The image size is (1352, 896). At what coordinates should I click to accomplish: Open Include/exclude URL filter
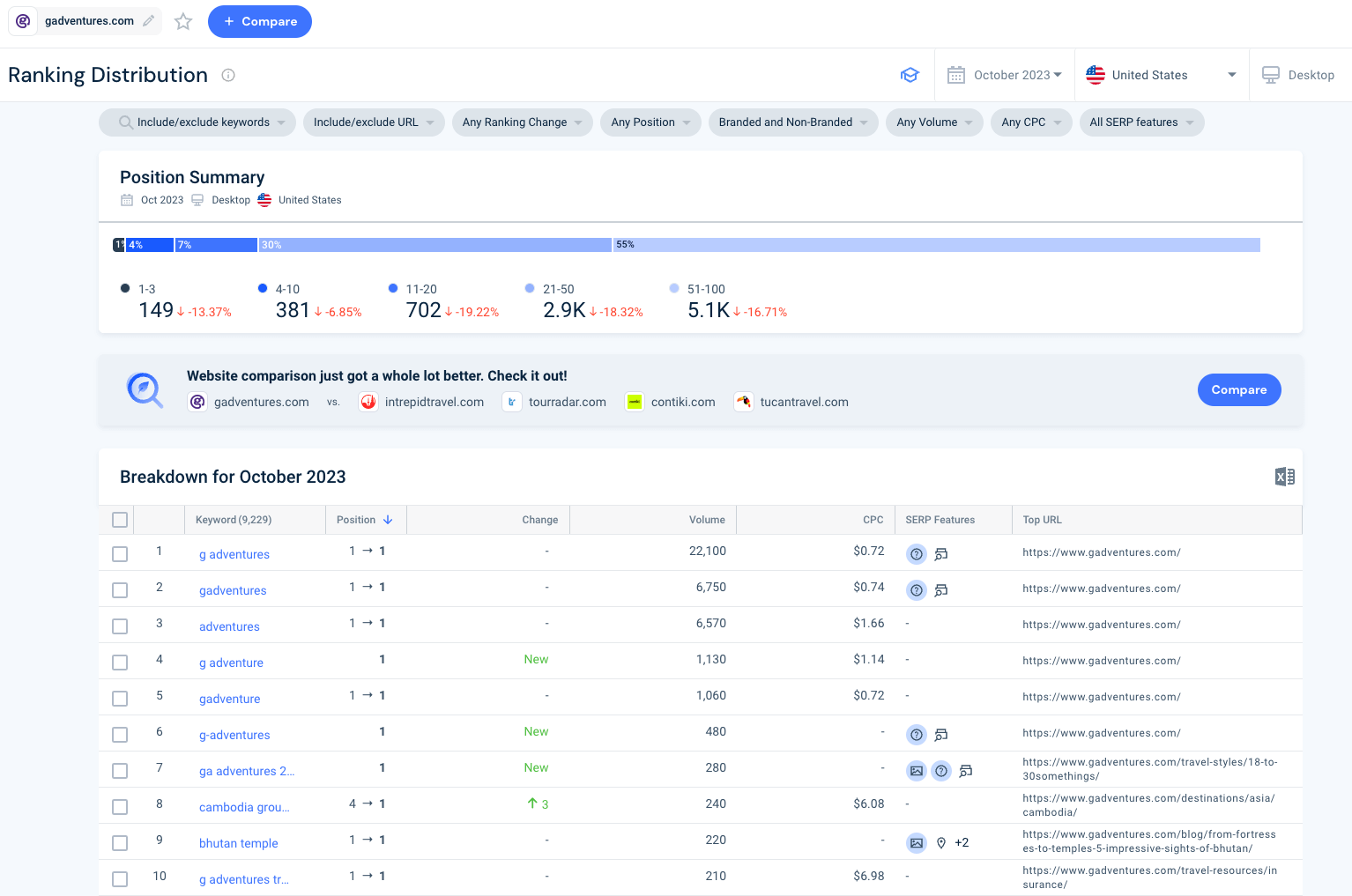click(374, 122)
